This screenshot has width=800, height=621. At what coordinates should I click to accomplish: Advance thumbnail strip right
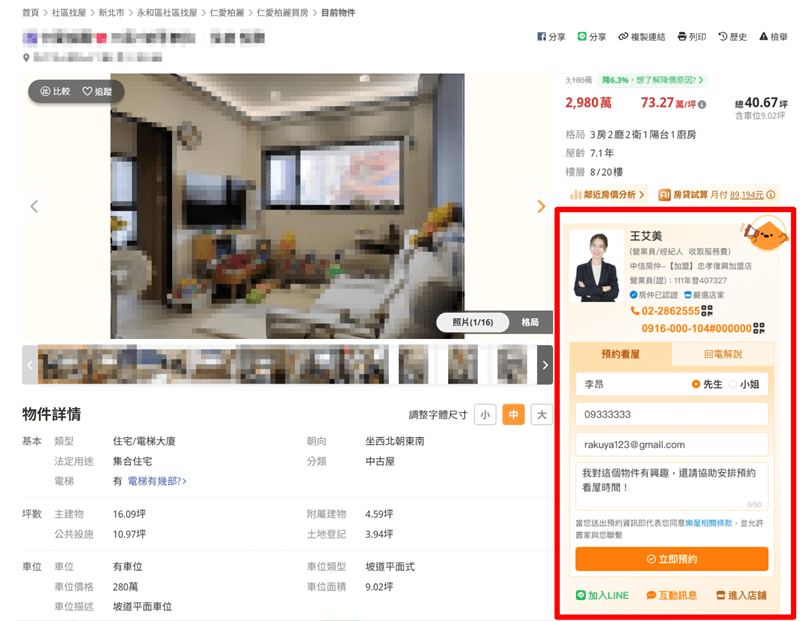pyautogui.click(x=545, y=365)
